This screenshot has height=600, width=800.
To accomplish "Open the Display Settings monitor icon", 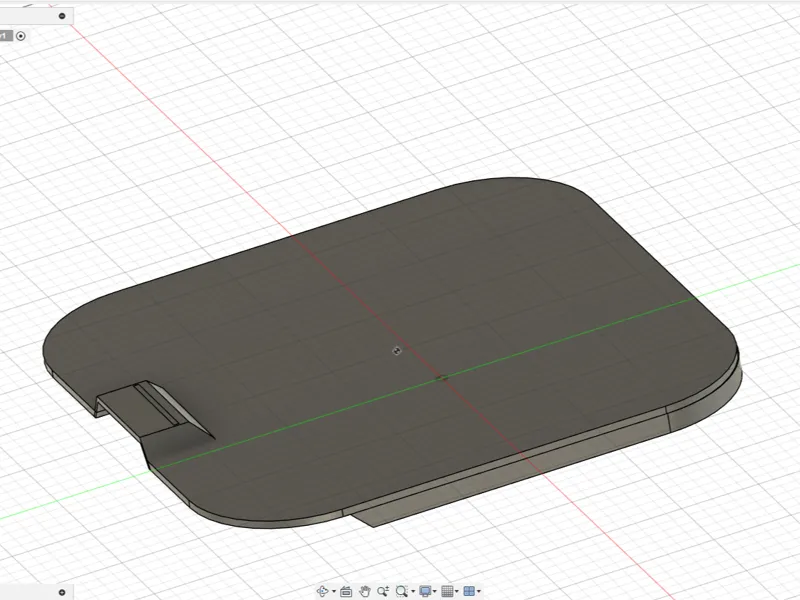I will click(x=425, y=591).
